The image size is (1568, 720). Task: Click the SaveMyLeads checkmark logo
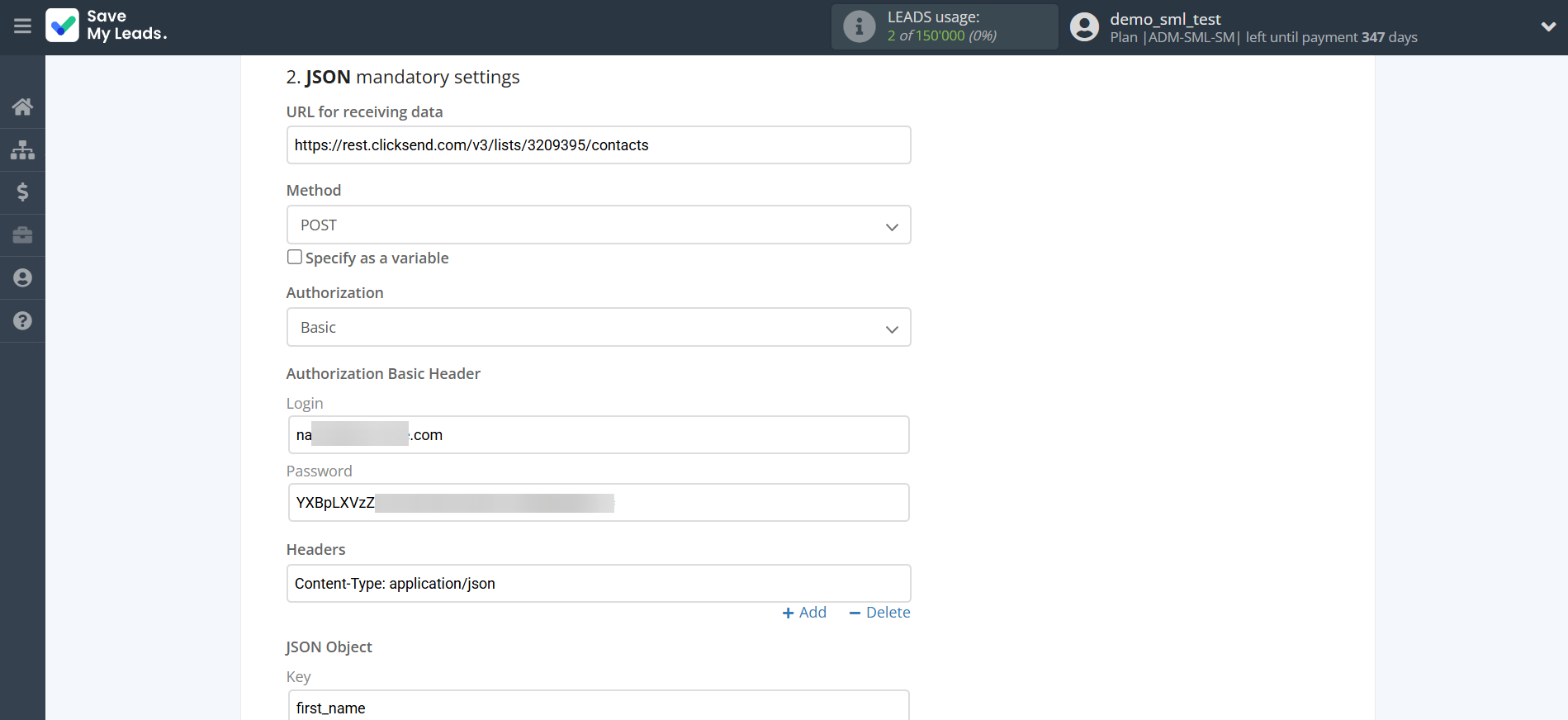tap(63, 26)
